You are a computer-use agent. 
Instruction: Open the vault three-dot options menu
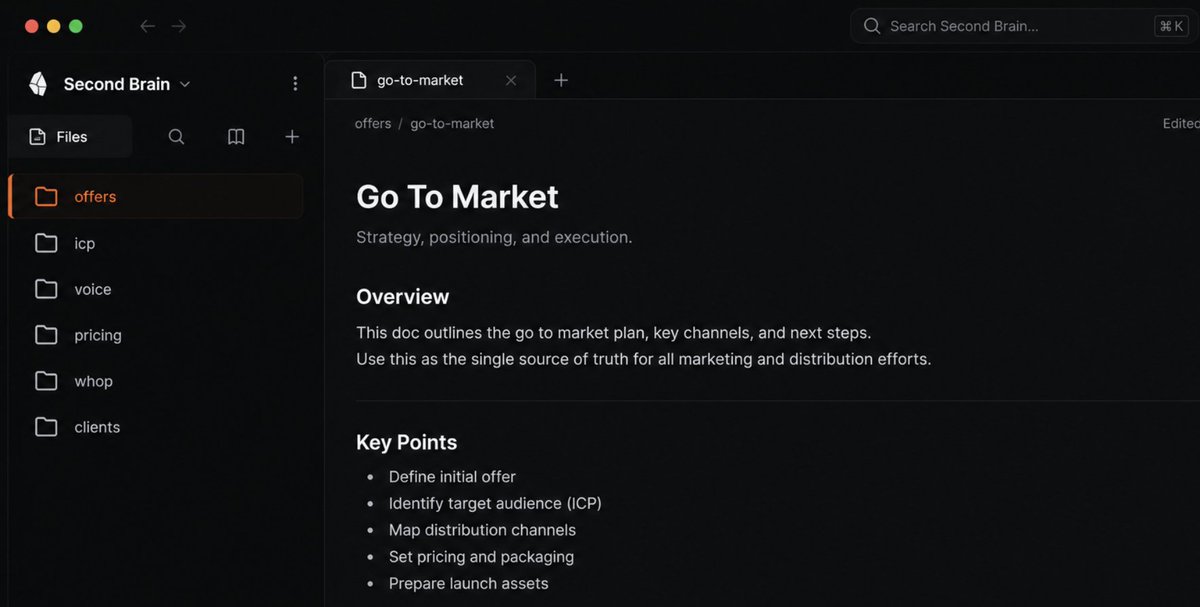pos(295,84)
